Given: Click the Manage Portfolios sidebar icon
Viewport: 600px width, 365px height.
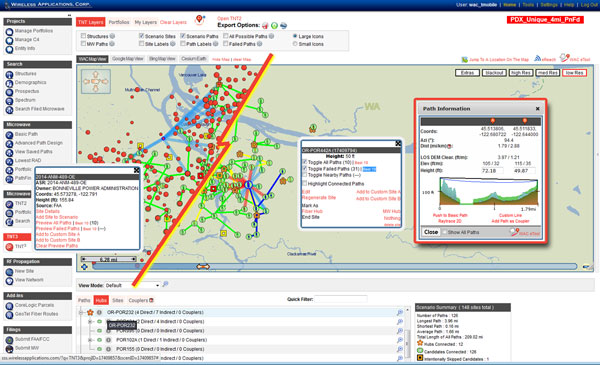Looking at the screenshot, I should click(x=9, y=31).
